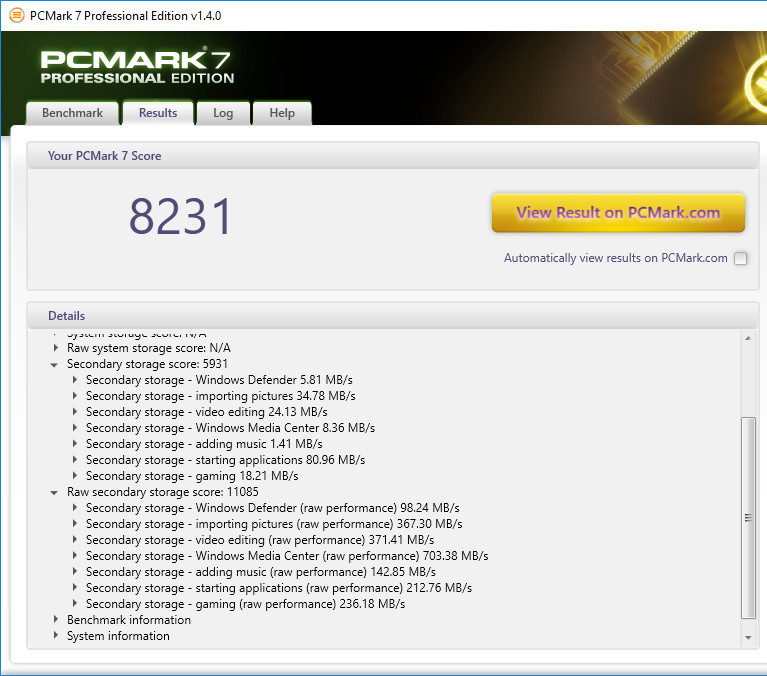Expand adding music 1.41 MB/s row
The image size is (767, 676).
click(75, 444)
